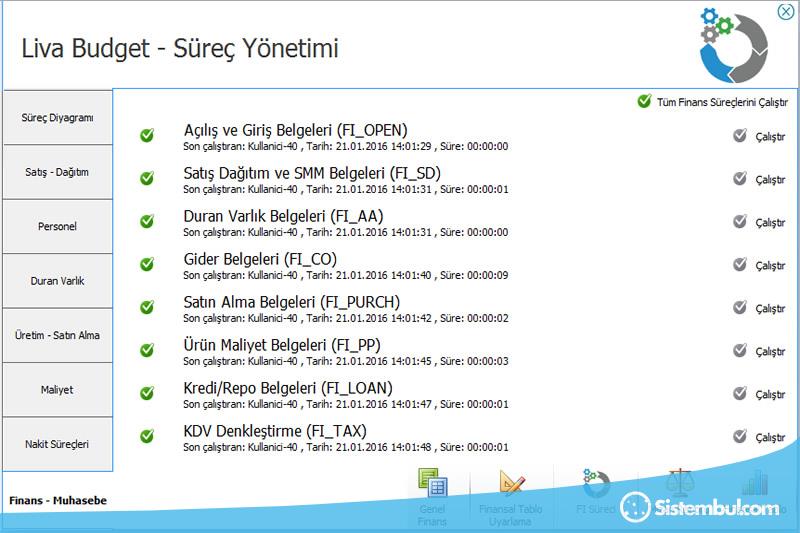Click the run details line ending 14:01:47

coord(345,404)
